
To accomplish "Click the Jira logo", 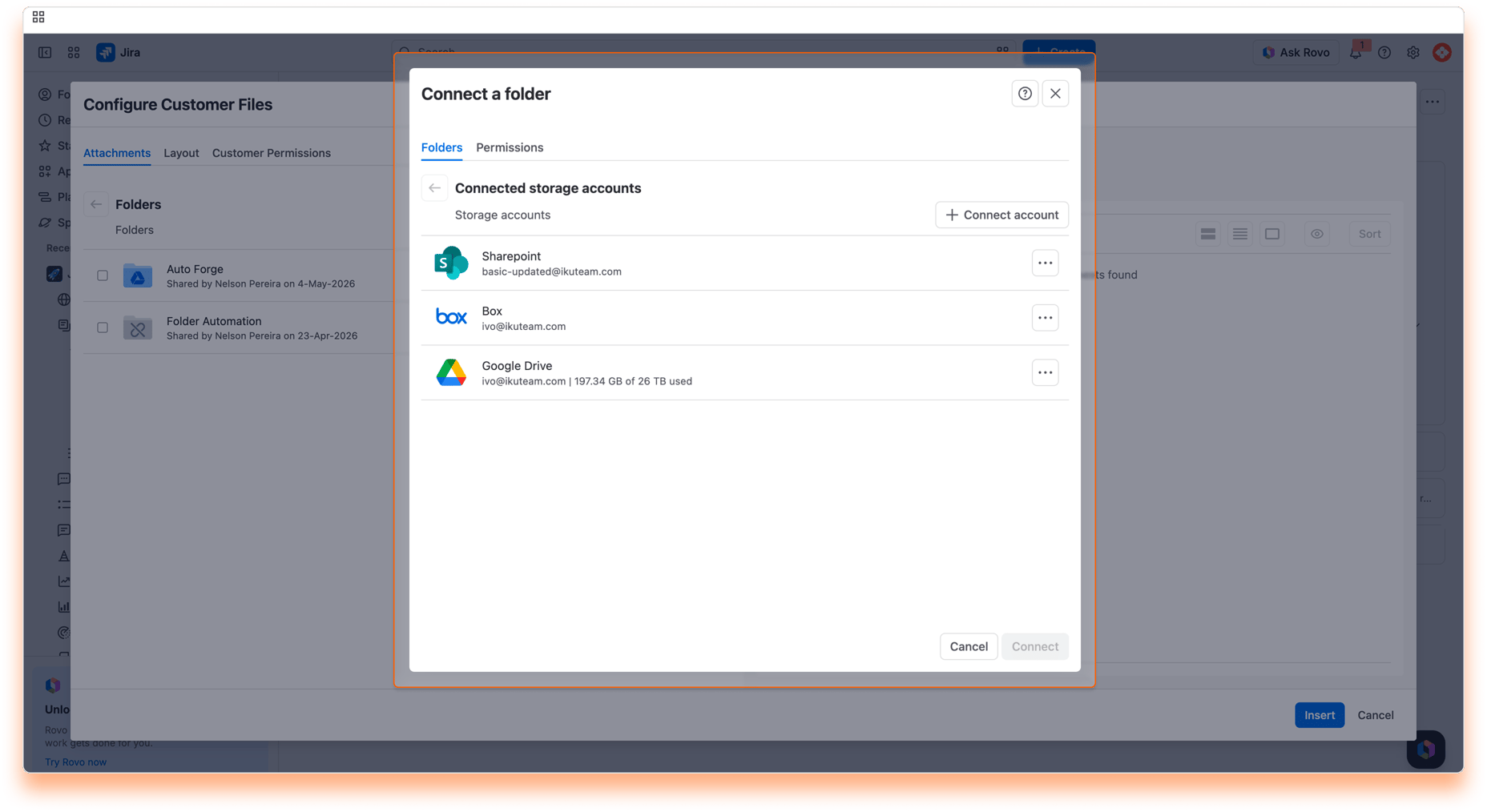I will (119, 53).
